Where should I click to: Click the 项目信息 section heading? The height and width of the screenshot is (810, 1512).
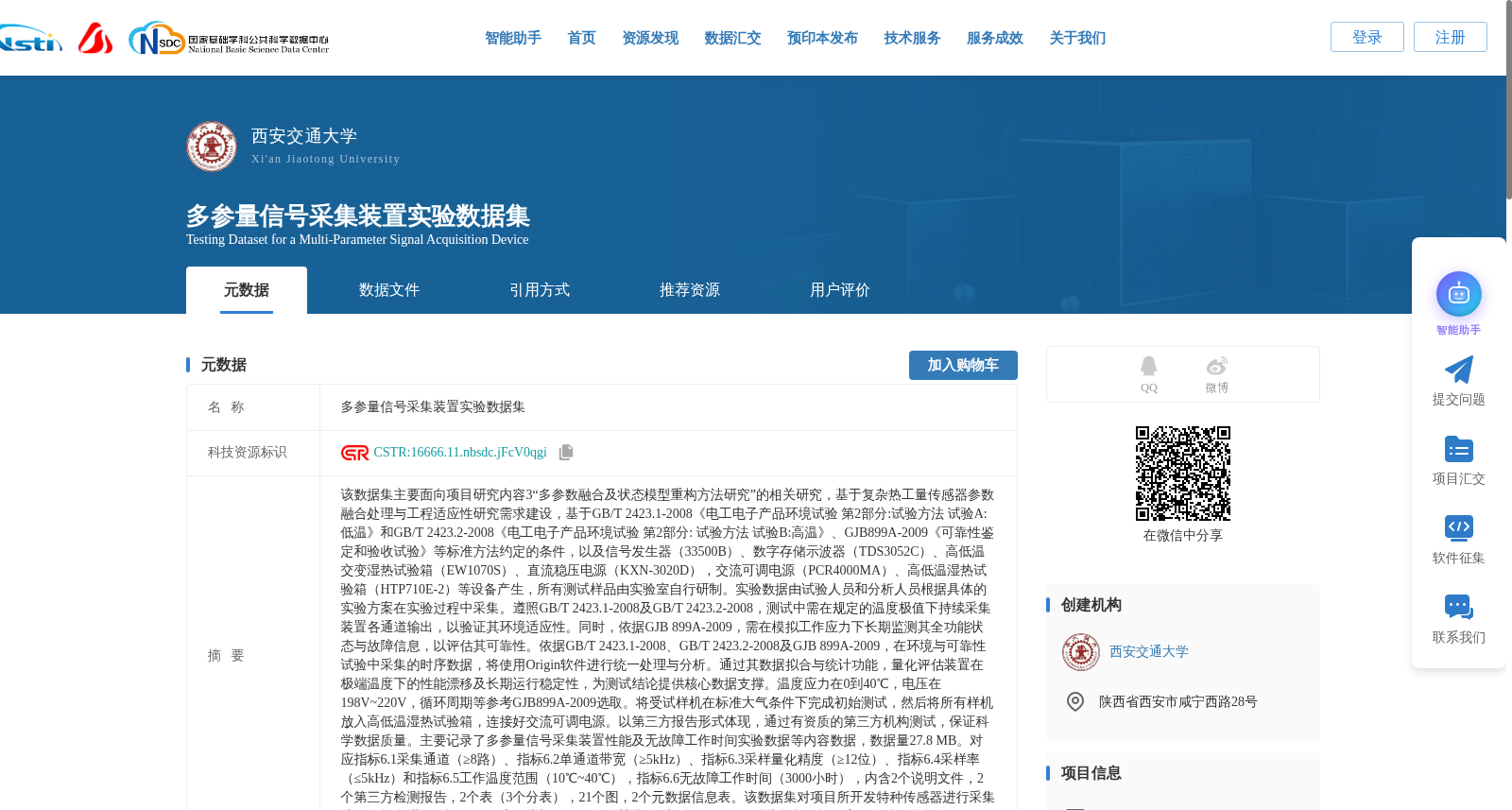[1091, 773]
